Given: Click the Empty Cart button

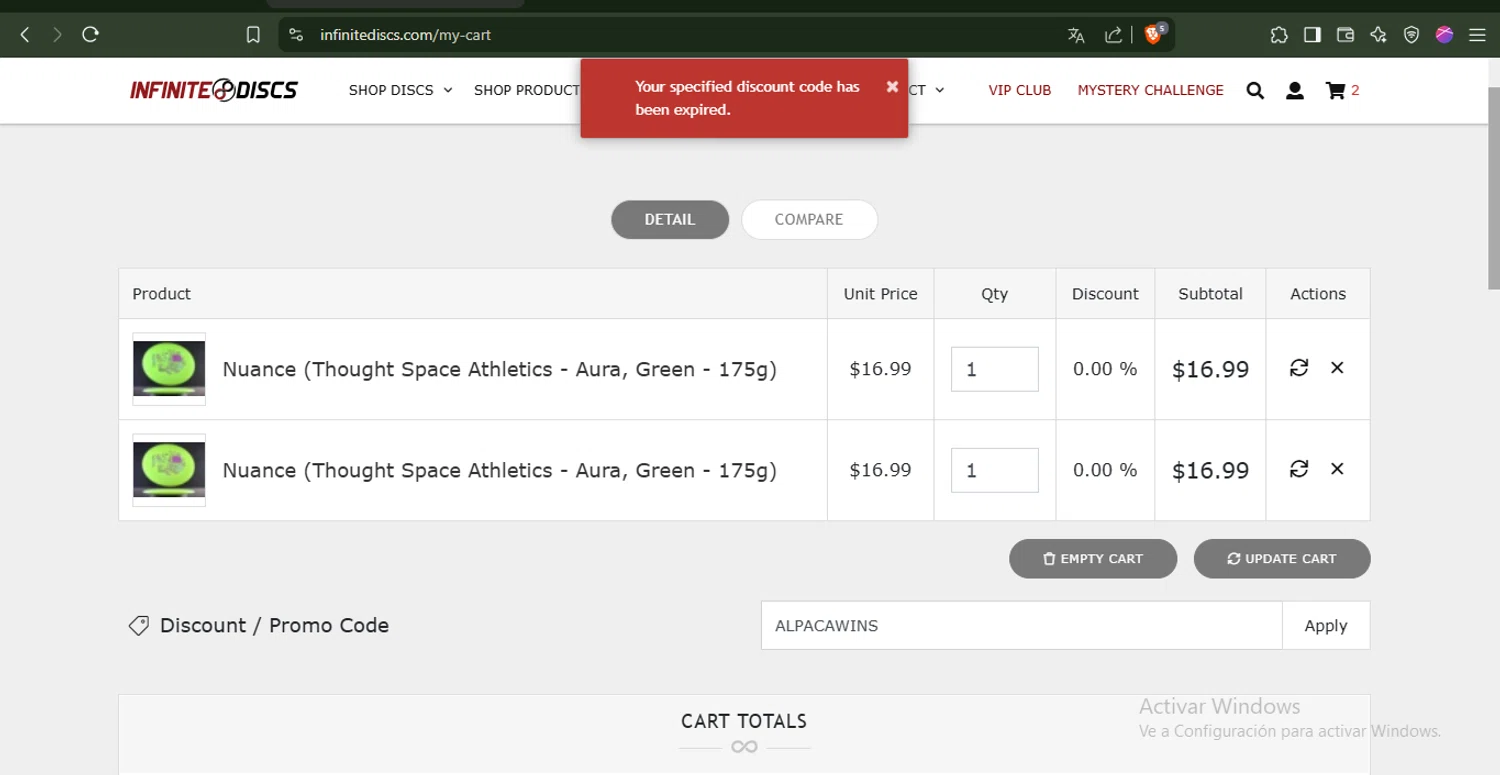Looking at the screenshot, I should (1093, 558).
